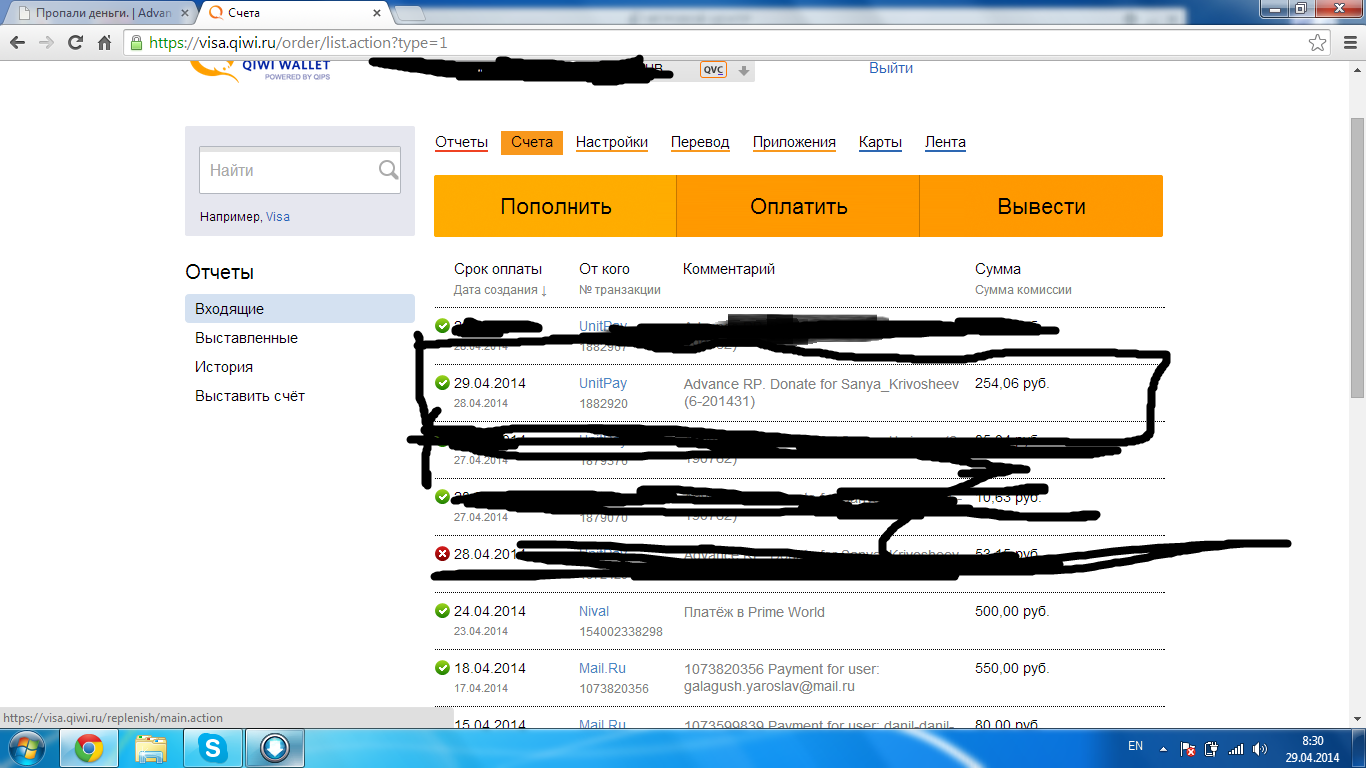Bookmark this page with the star icon
The width and height of the screenshot is (1366, 768).
coord(1318,43)
